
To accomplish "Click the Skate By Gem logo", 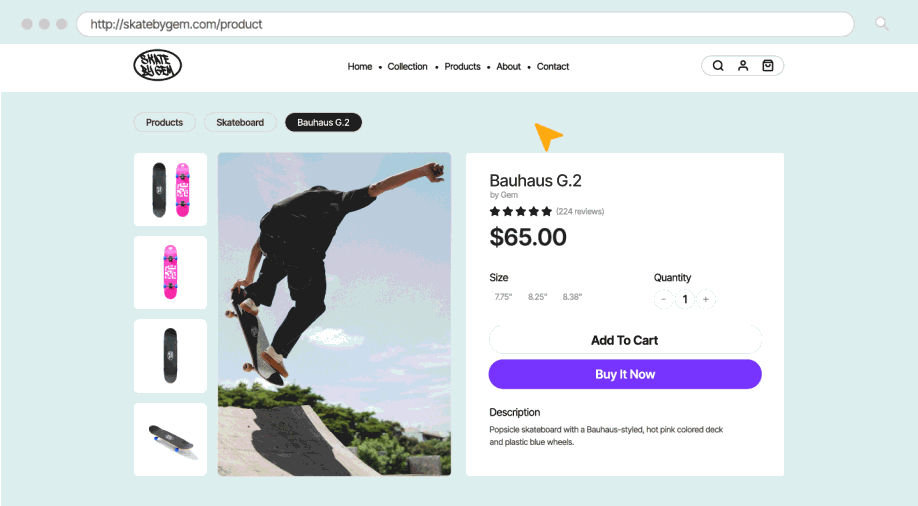I will click(157, 66).
